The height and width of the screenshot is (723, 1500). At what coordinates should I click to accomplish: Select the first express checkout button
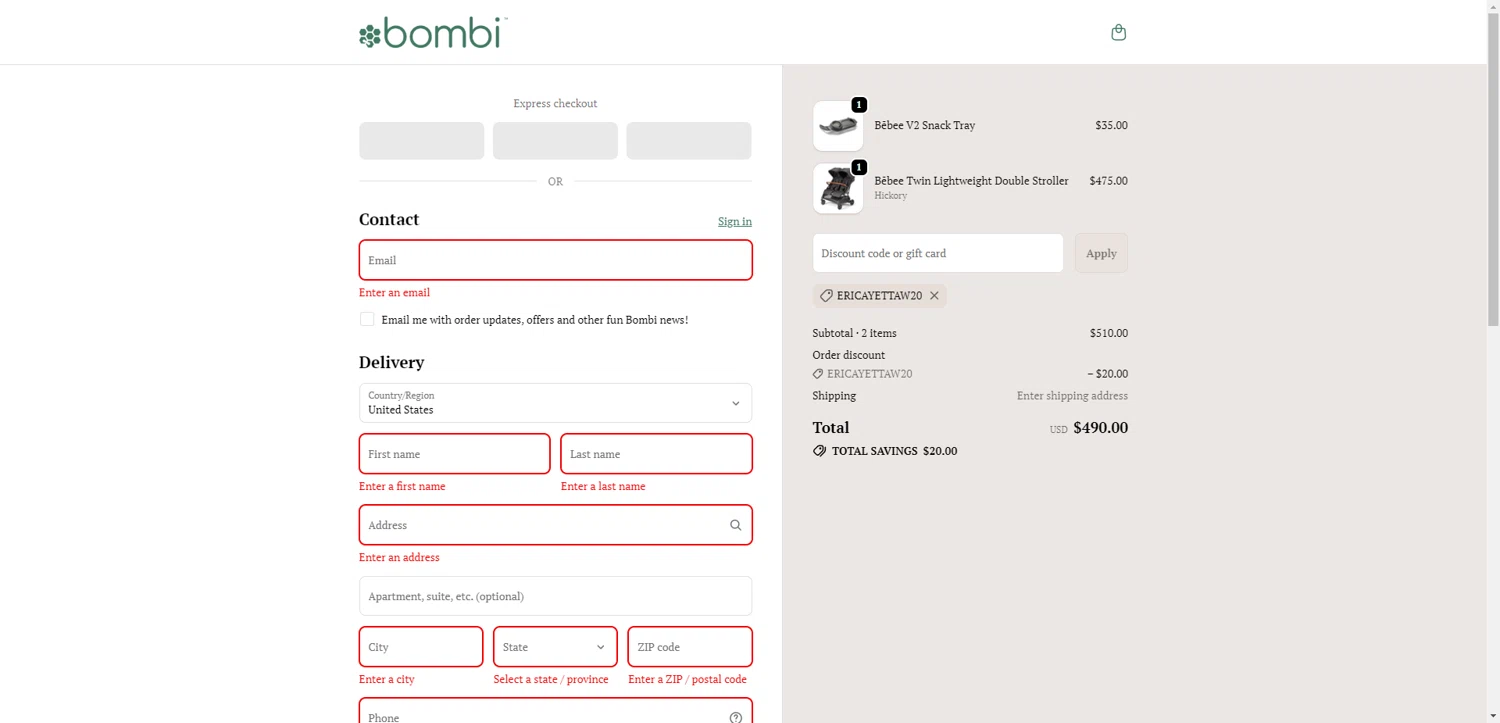point(422,141)
